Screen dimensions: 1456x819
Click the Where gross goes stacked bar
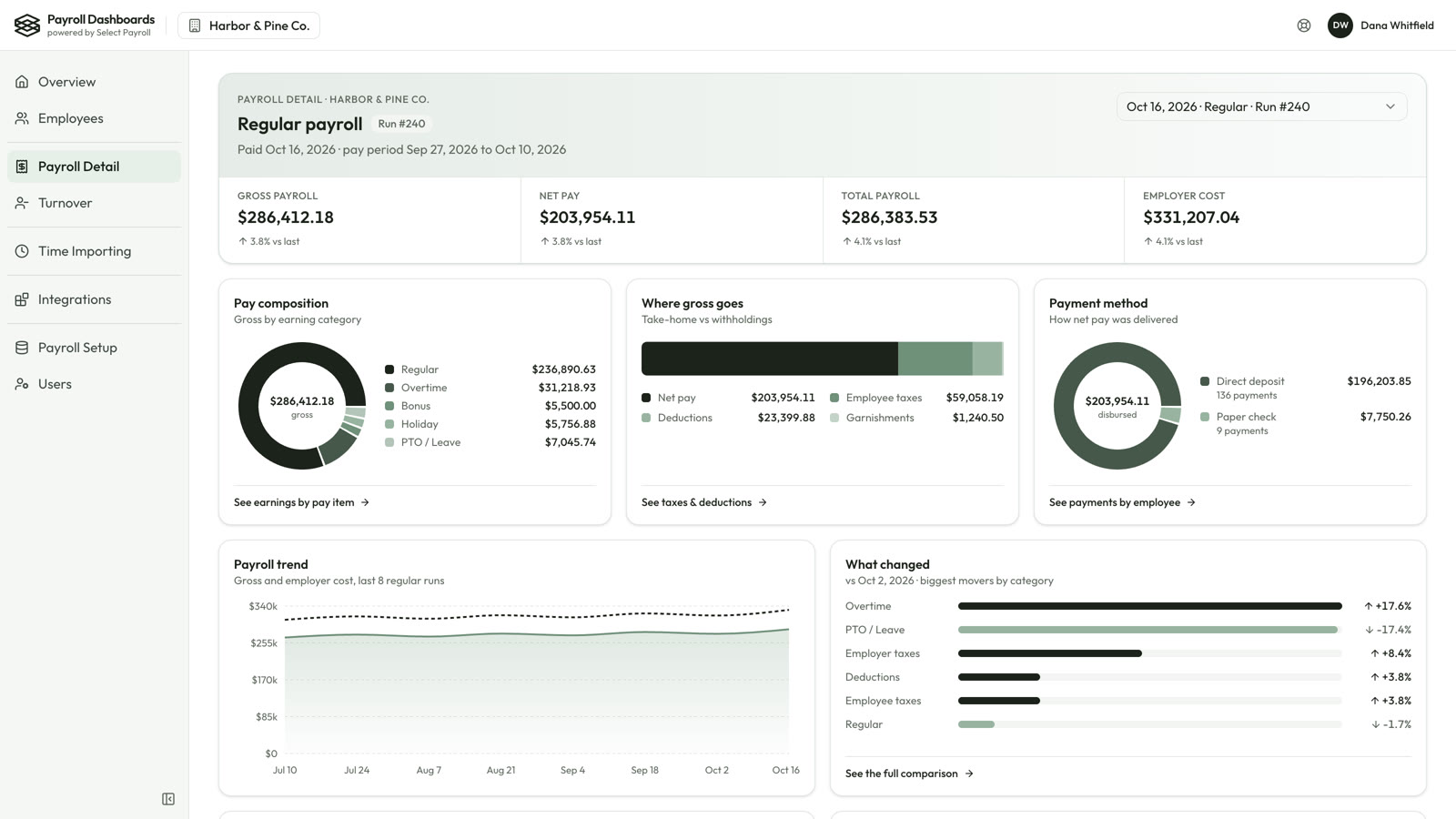click(x=823, y=359)
